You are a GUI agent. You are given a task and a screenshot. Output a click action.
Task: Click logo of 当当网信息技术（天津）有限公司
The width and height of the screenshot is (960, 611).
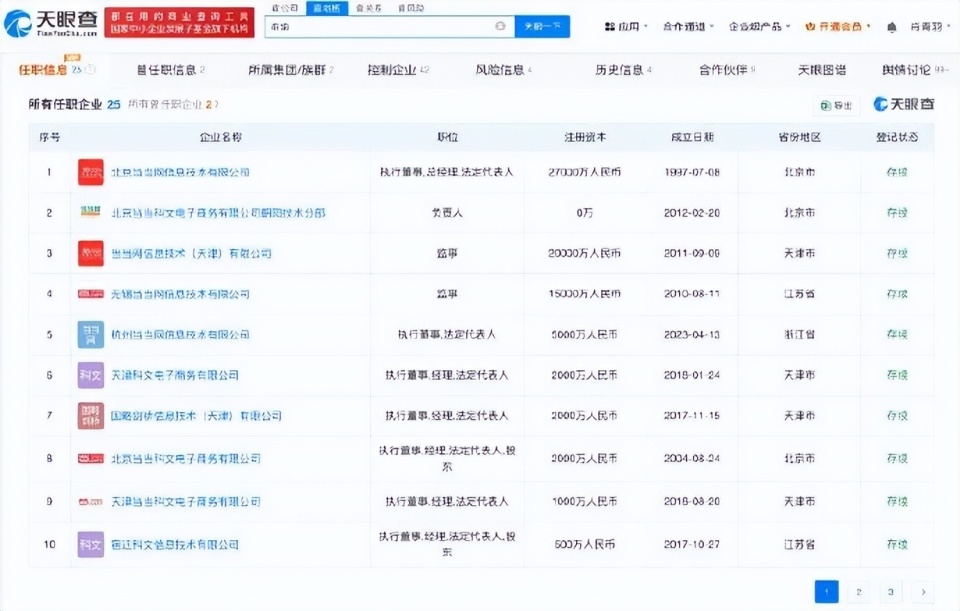tap(91, 253)
